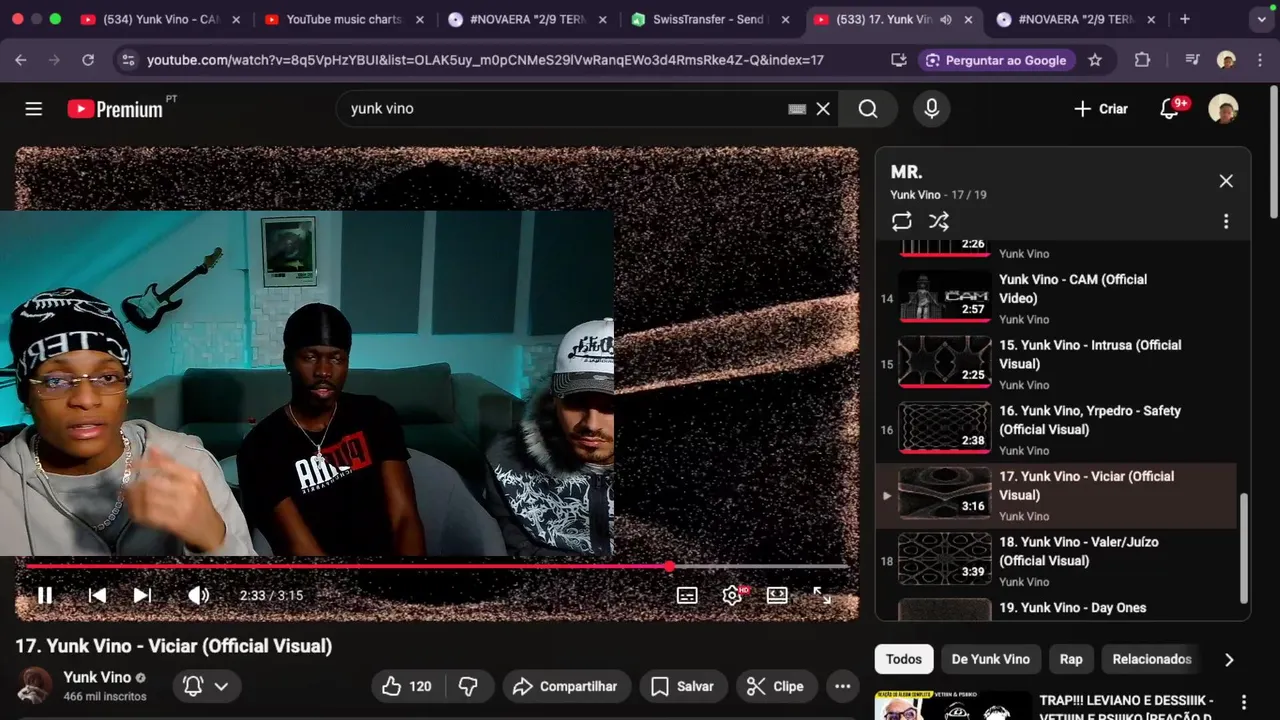Open a new browser tab
The image size is (1280, 720).
point(1185,19)
